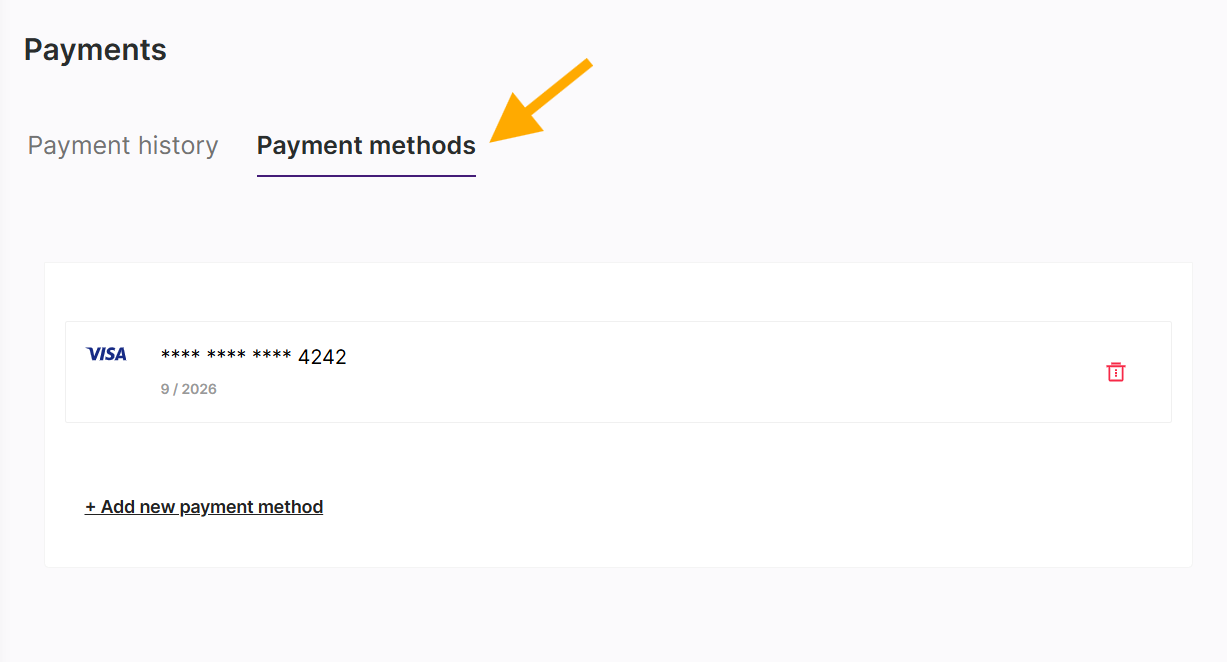Click the first masked asterisk group

point(180,356)
